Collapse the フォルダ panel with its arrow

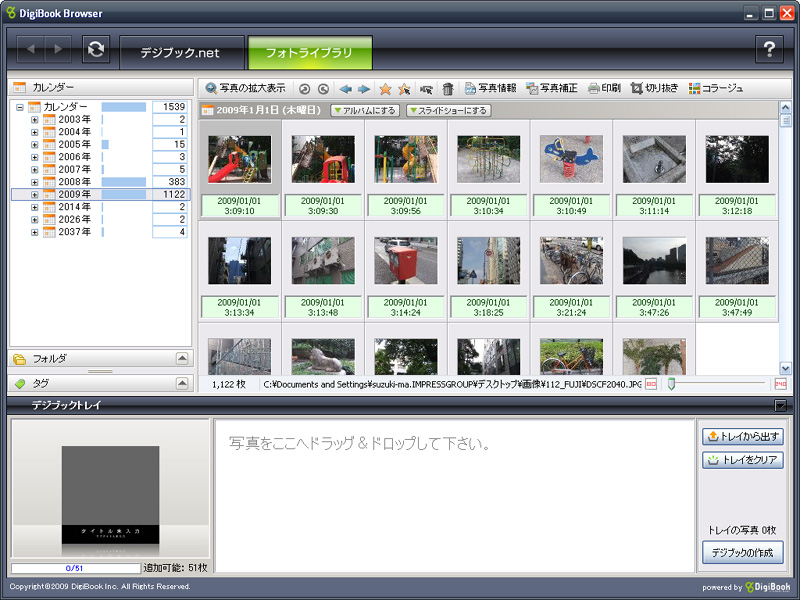182,358
